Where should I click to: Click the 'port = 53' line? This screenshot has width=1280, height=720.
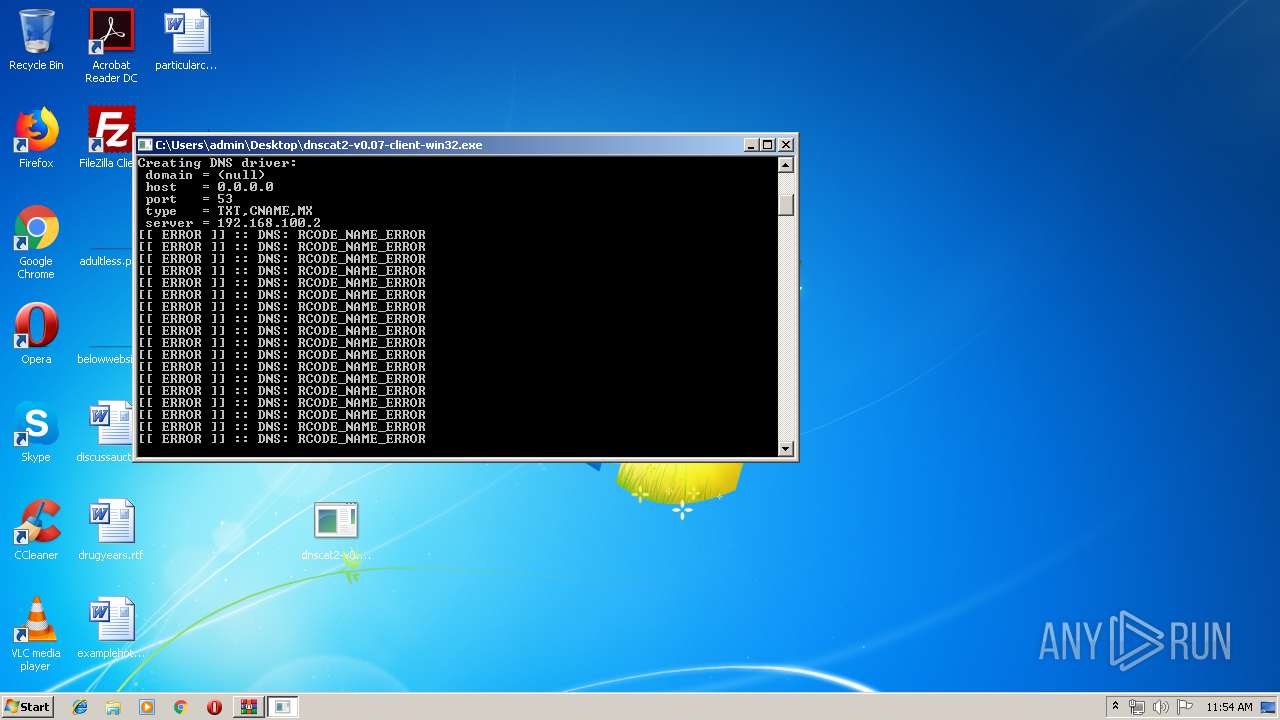(189, 199)
